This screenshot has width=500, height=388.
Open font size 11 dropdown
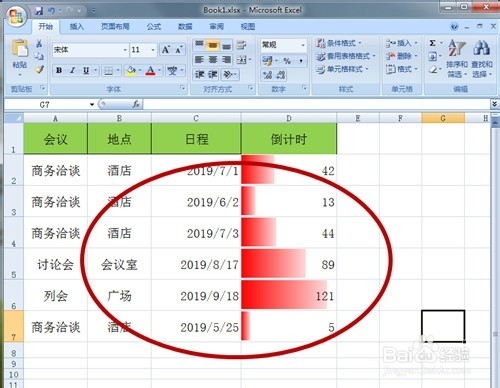(153, 50)
